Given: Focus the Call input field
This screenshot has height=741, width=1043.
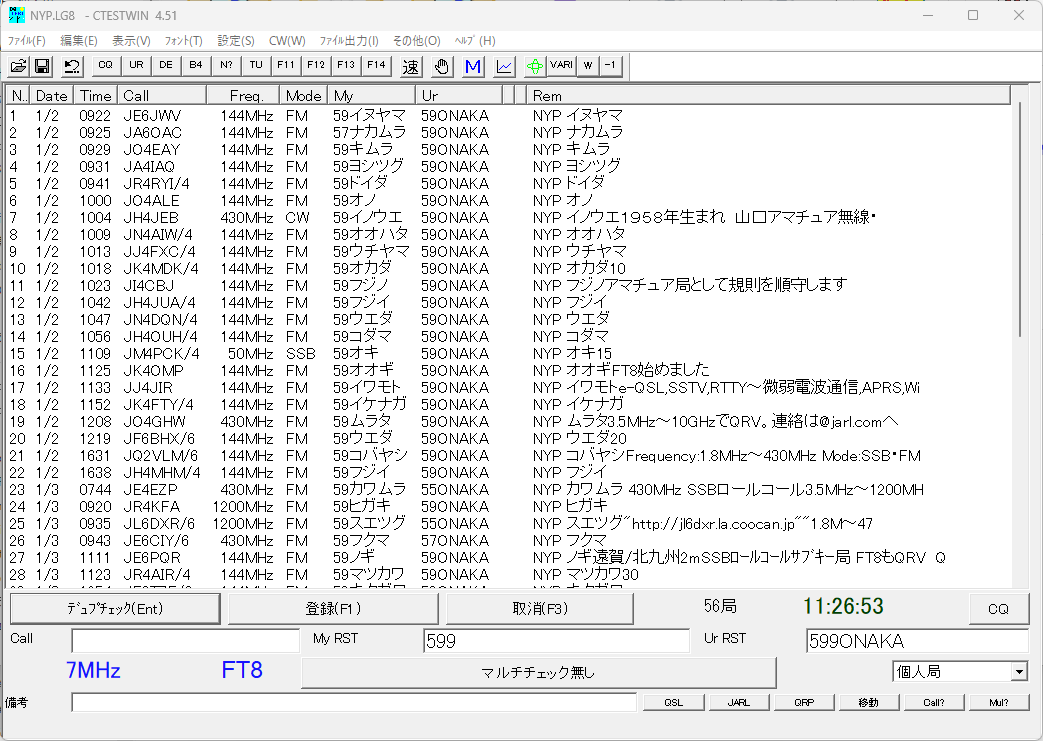Looking at the screenshot, I should point(186,641).
